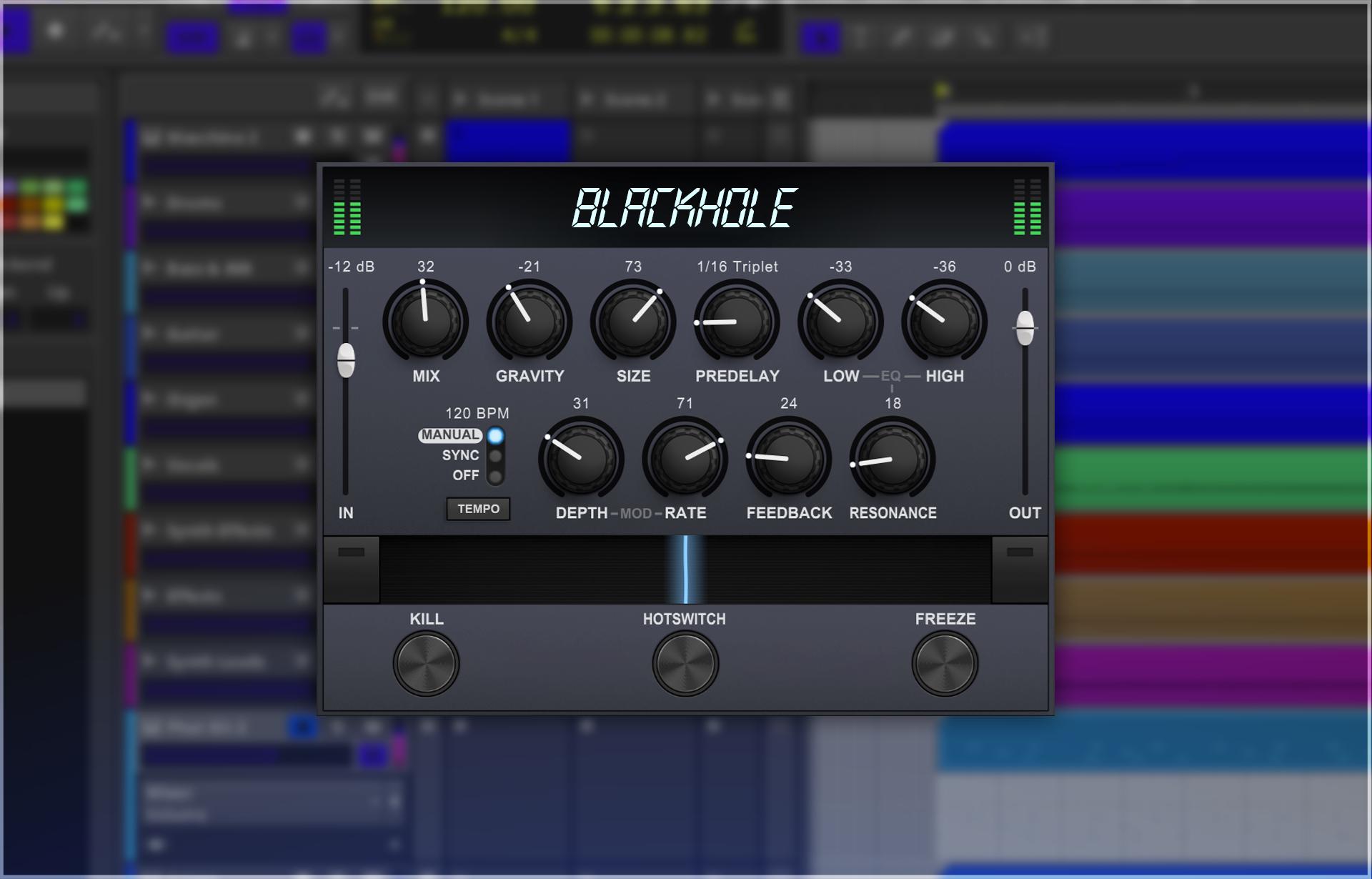Click the KILL footswitch
The image size is (1372, 879).
click(426, 663)
